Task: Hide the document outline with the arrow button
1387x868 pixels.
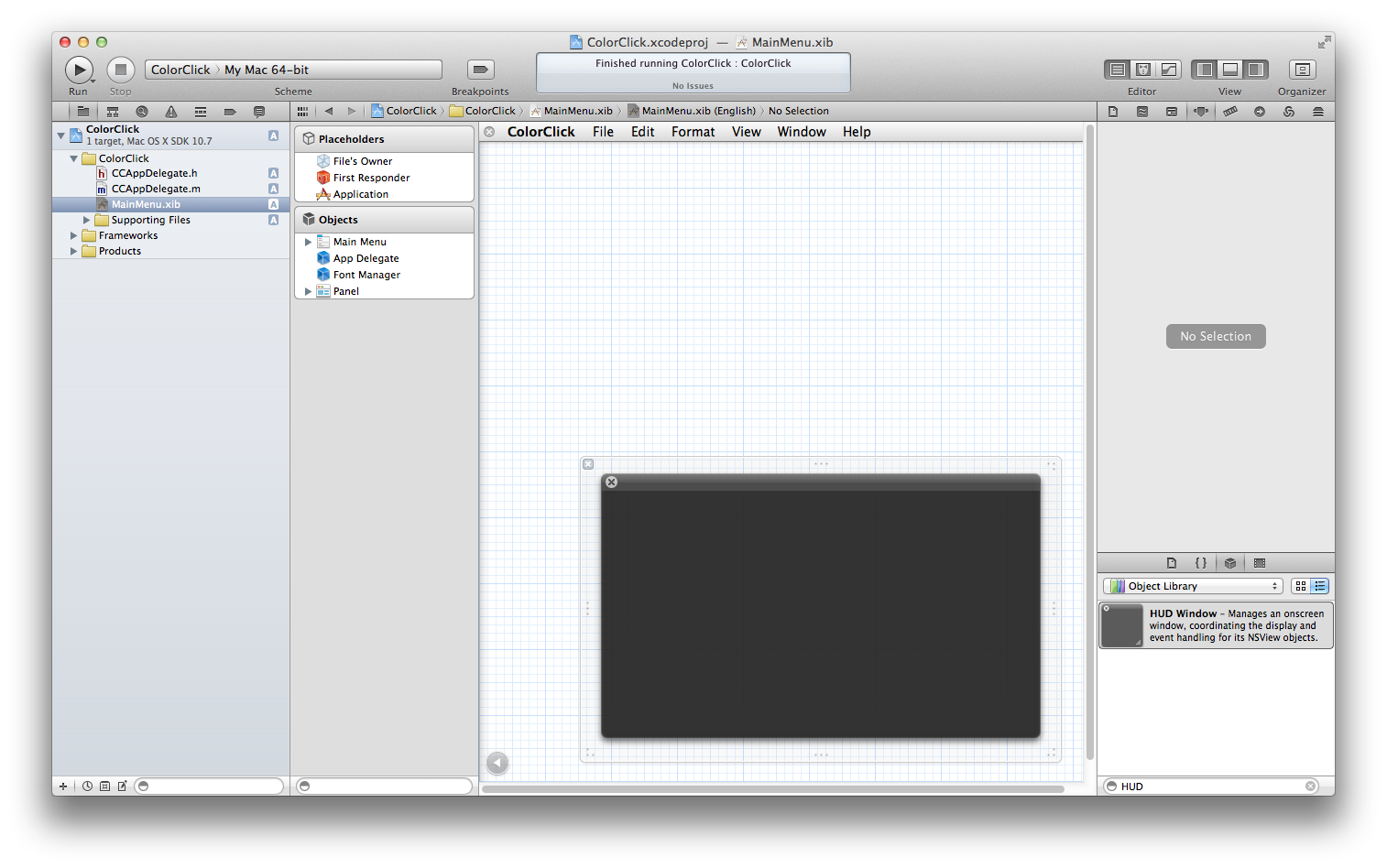Action: coord(497,762)
